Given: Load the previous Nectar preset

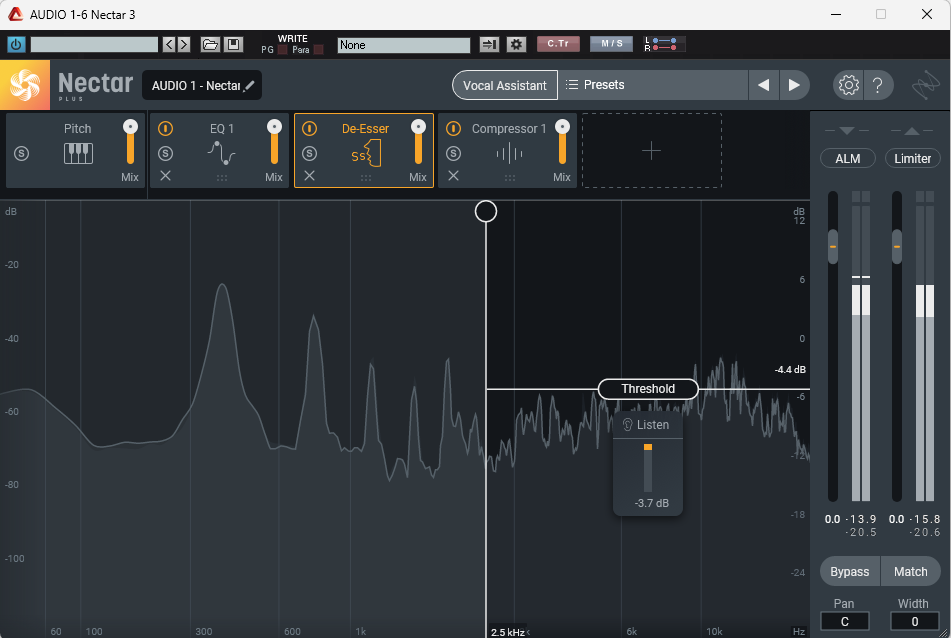Looking at the screenshot, I should tap(764, 86).
